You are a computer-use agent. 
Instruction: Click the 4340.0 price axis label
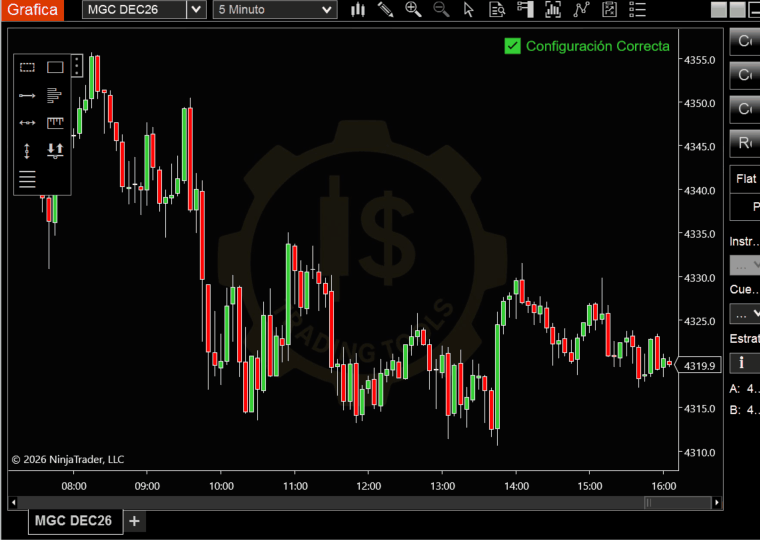point(699,191)
